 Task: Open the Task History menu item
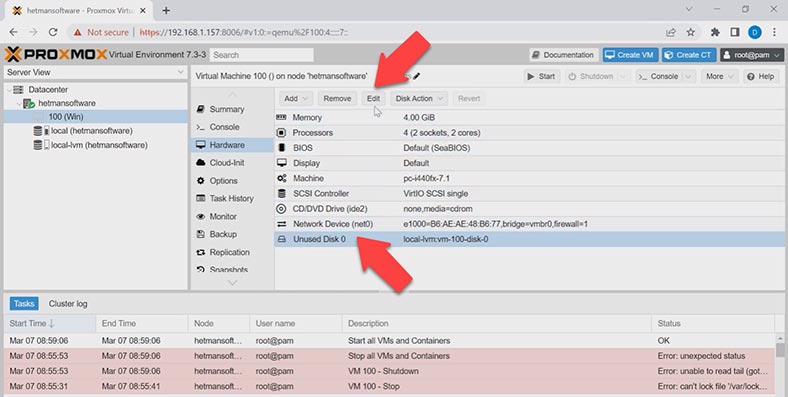pos(232,198)
